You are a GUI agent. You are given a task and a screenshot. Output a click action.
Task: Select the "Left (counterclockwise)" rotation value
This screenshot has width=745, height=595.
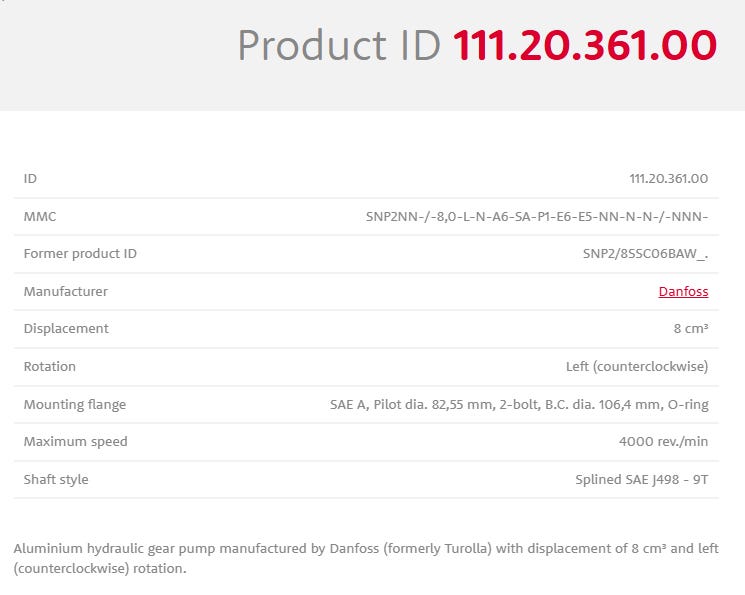637,367
